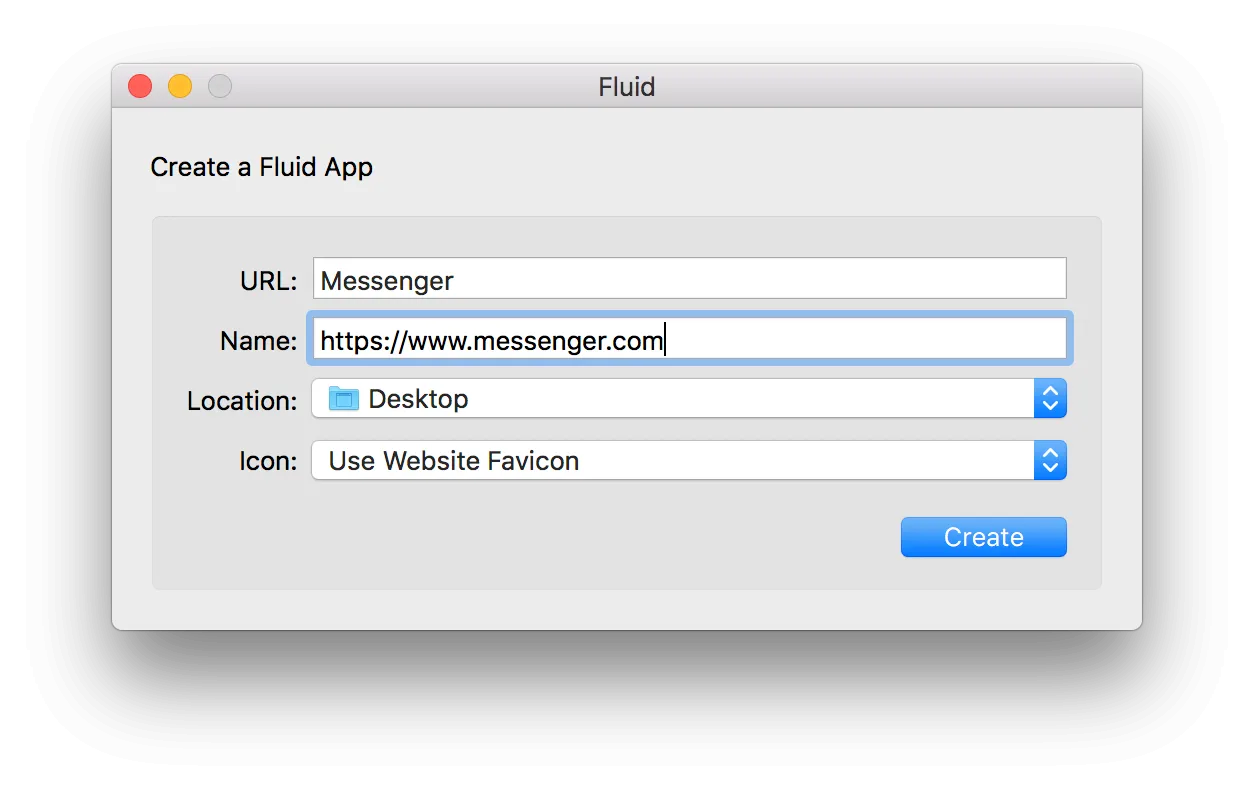
Task: Click the grayed-out zoom window button
Action: (x=220, y=87)
